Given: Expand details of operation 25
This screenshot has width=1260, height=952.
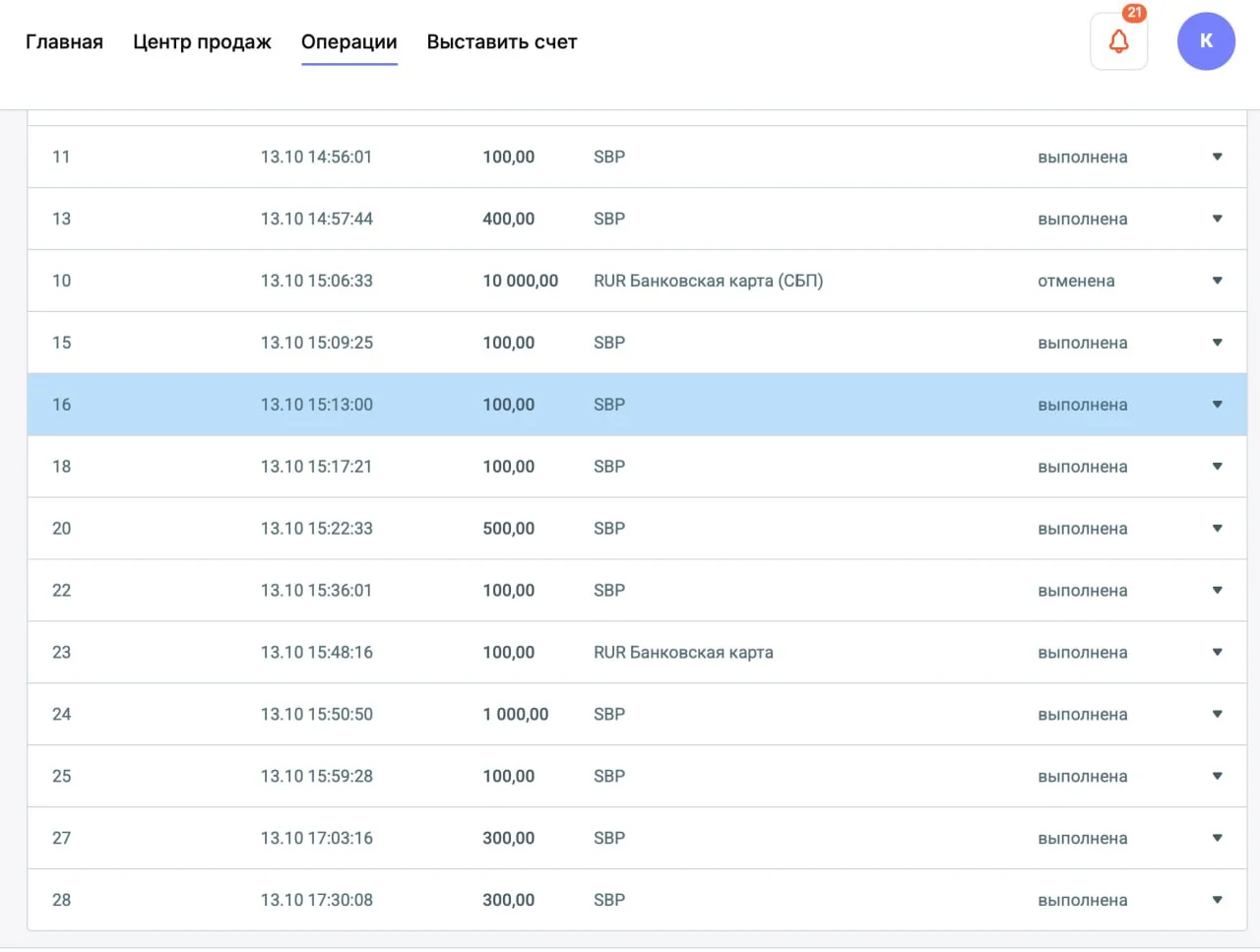Looking at the screenshot, I should (x=1218, y=777).
